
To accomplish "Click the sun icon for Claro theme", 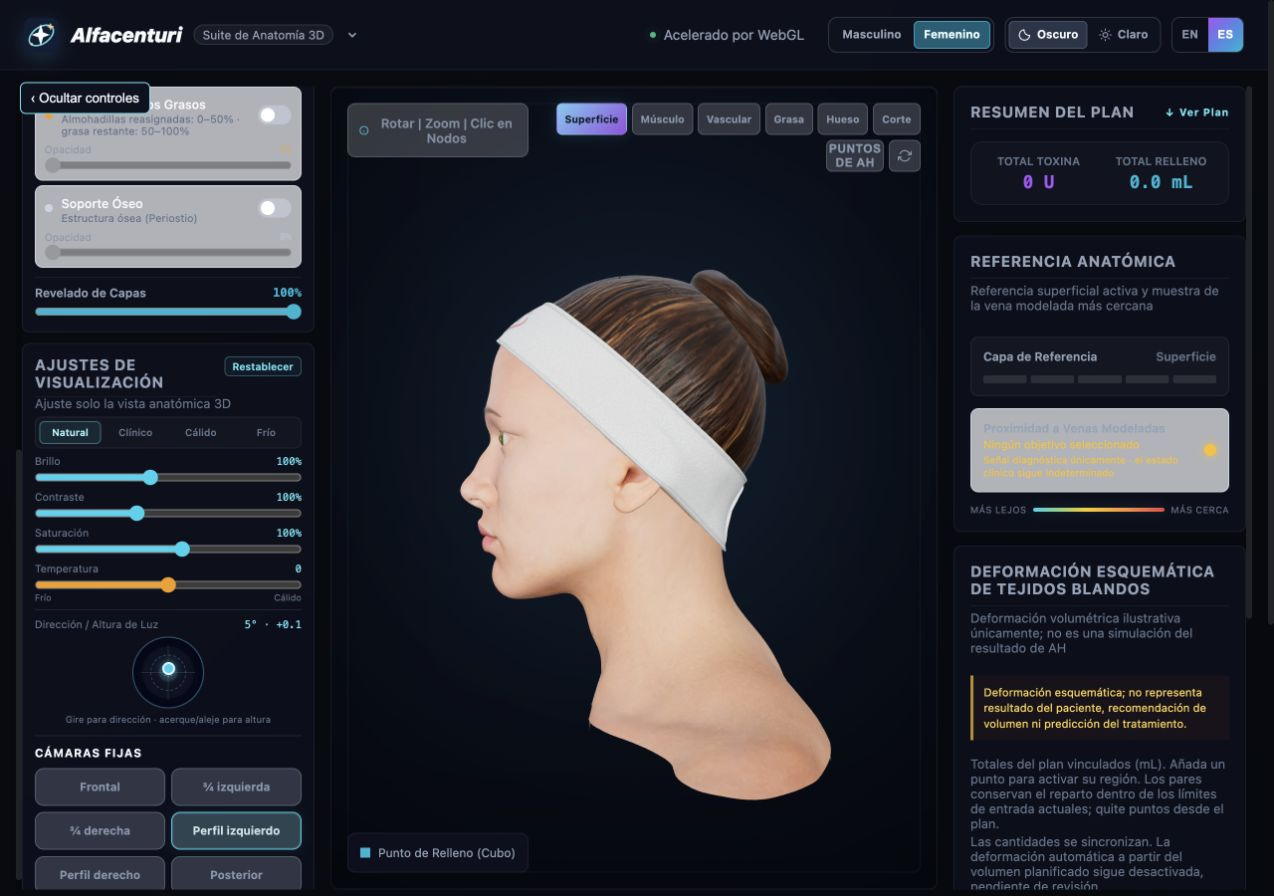I will [1105, 35].
